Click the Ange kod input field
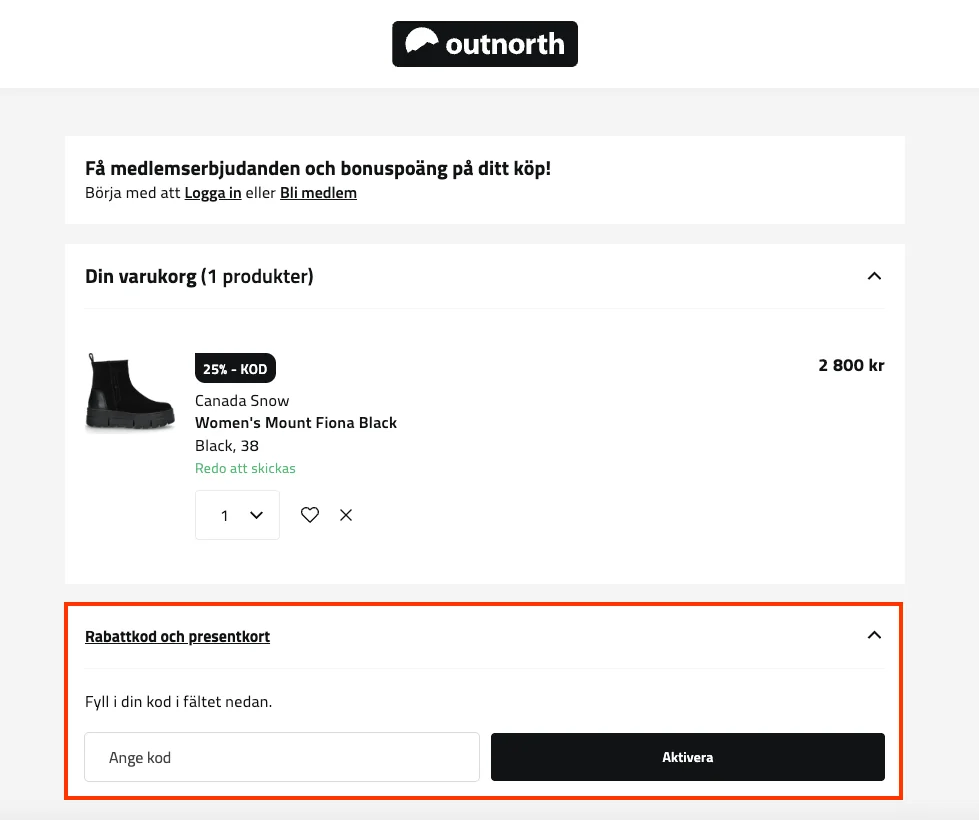The image size is (979, 820). [282, 757]
